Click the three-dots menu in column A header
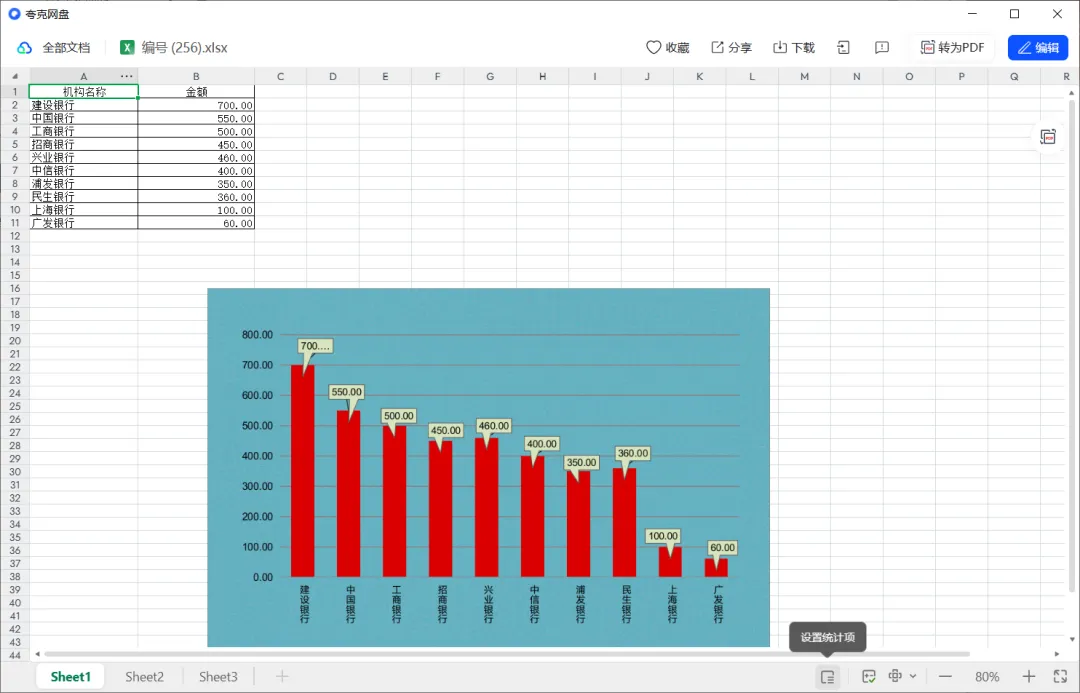This screenshot has height=693, width=1080. pos(127,76)
